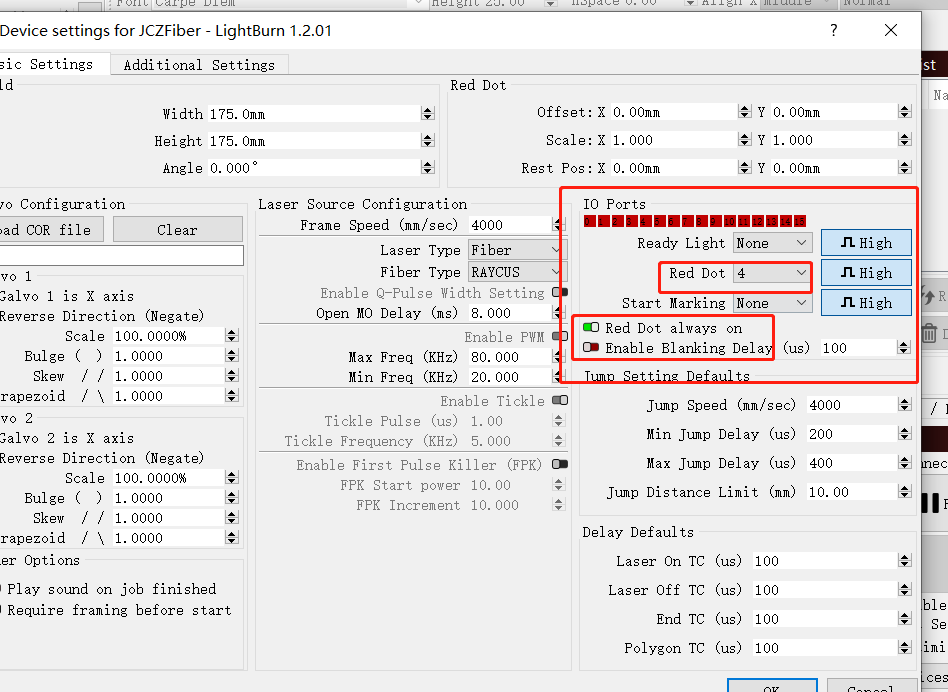948x692 pixels.
Task: Expand the Laser Type dropdown
Action: (516, 250)
